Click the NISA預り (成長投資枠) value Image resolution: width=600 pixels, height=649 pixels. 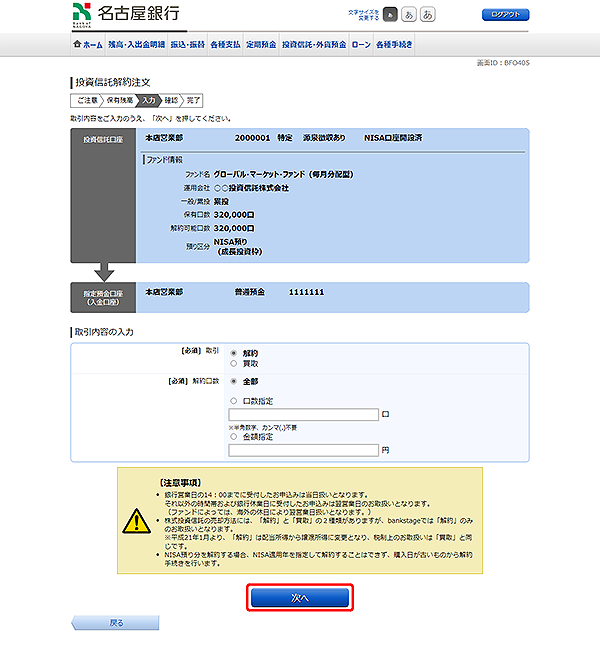point(238,247)
